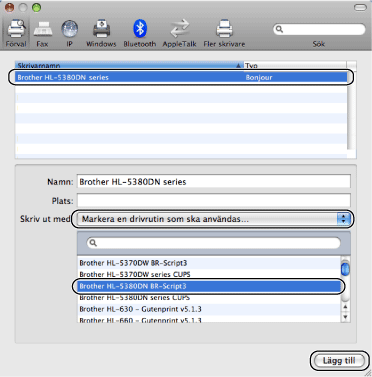Click the driver list search field
This screenshot has height=377, width=372.
point(214,243)
